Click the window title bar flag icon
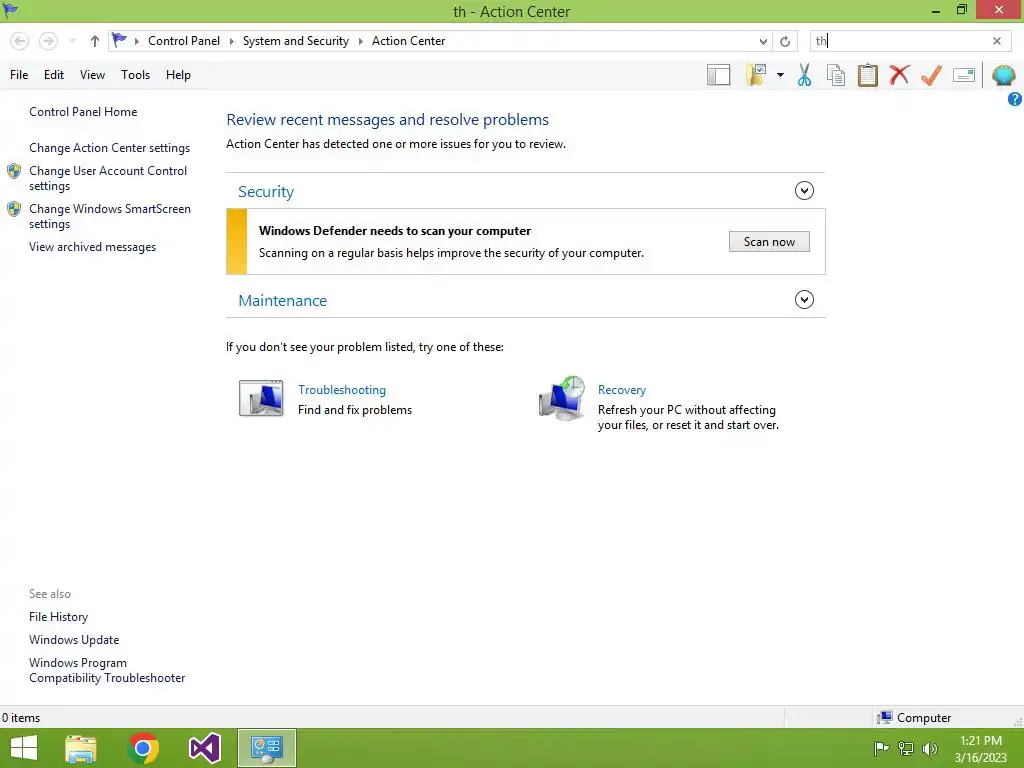The image size is (1024, 768). click(x=10, y=10)
